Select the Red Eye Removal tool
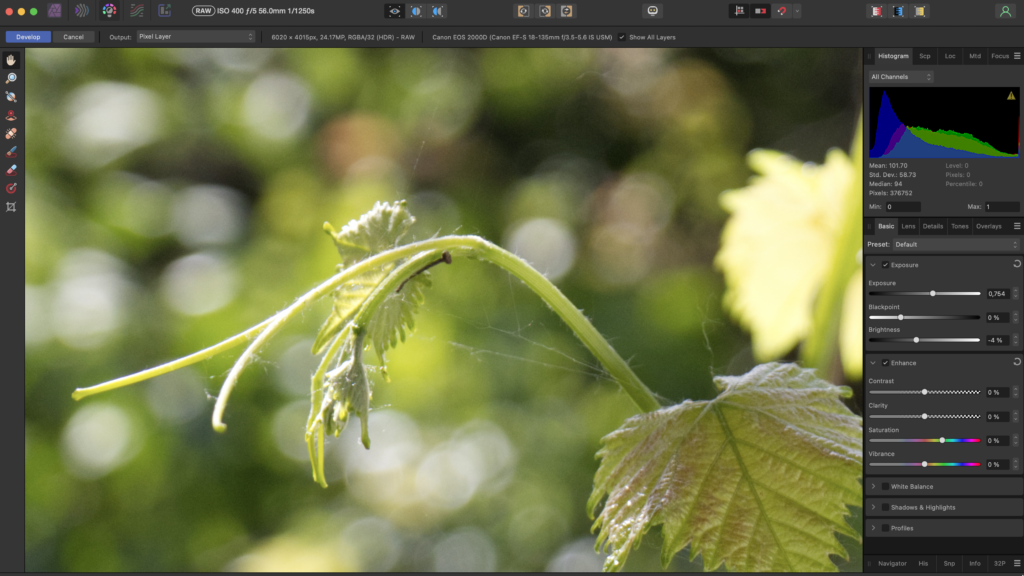The height and width of the screenshot is (576, 1024). click(11, 116)
